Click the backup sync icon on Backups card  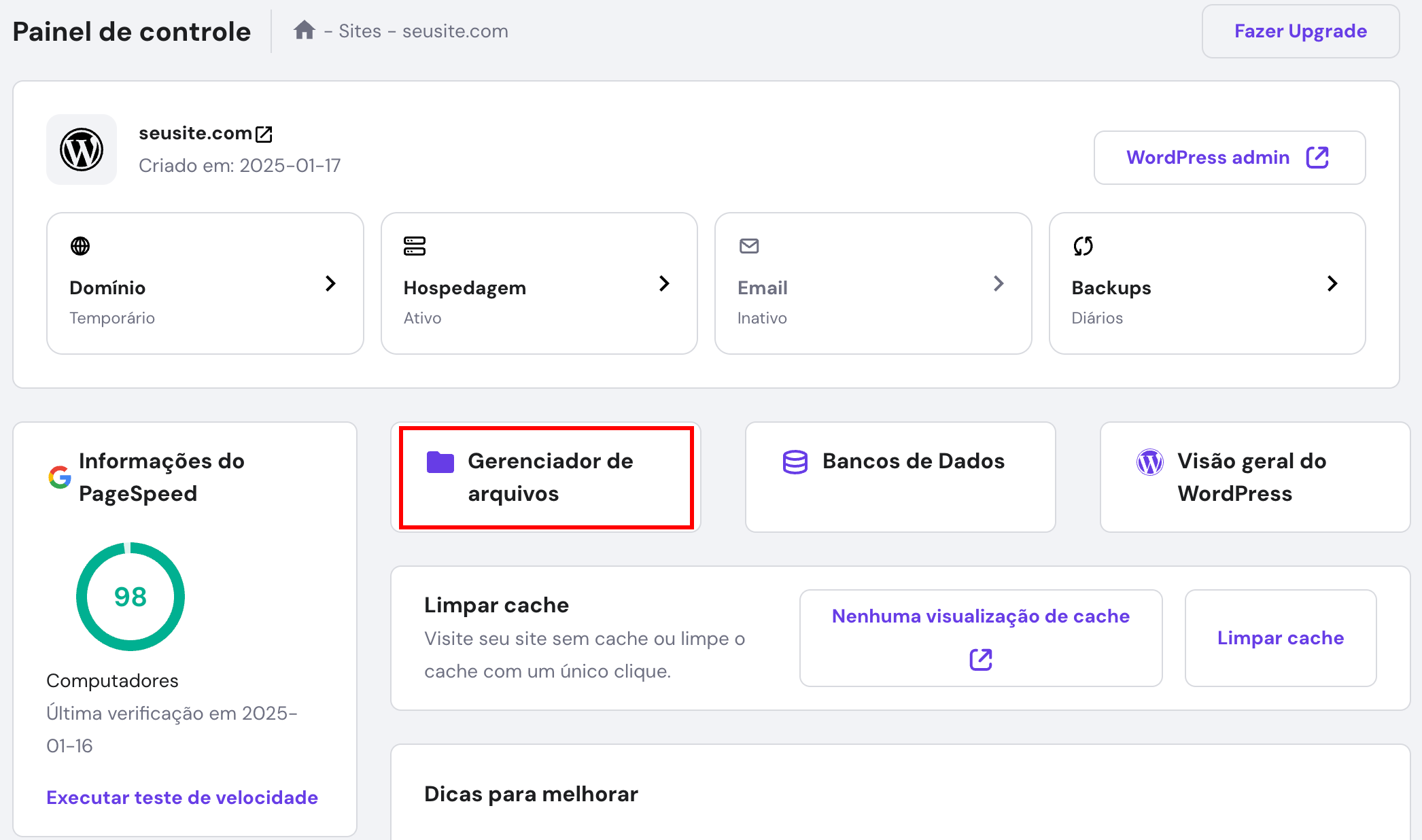click(x=1082, y=246)
